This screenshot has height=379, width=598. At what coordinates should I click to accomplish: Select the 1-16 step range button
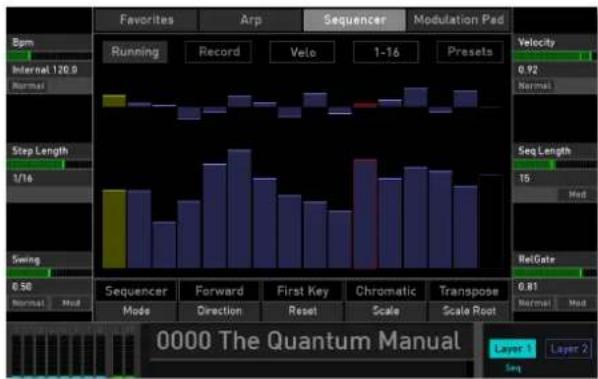(386, 52)
